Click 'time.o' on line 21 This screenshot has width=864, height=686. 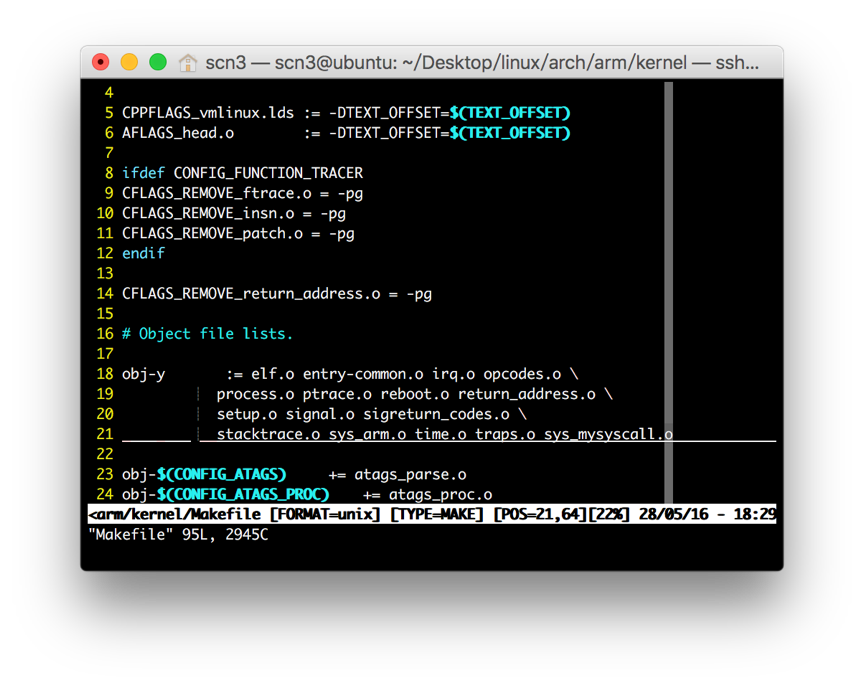pos(440,434)
